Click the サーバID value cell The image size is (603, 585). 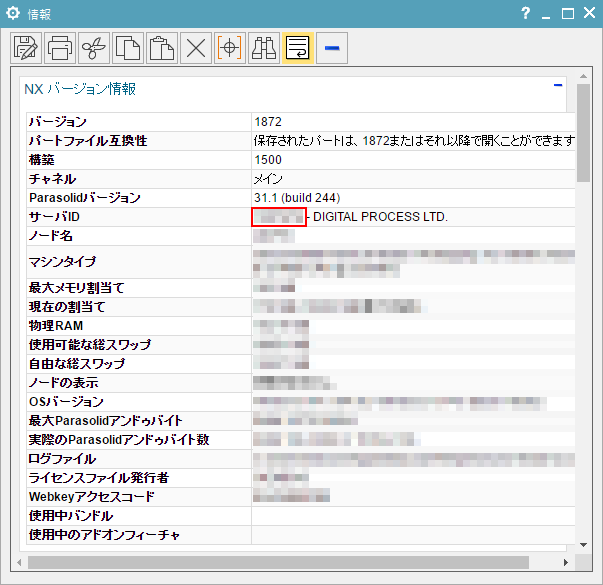tap(279, 217)
